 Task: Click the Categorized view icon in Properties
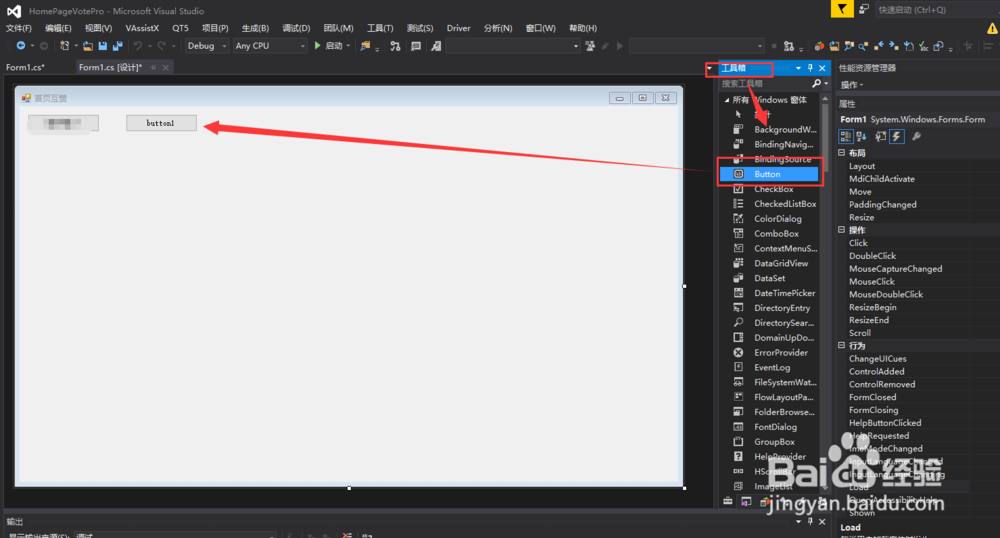pos(846,136)
